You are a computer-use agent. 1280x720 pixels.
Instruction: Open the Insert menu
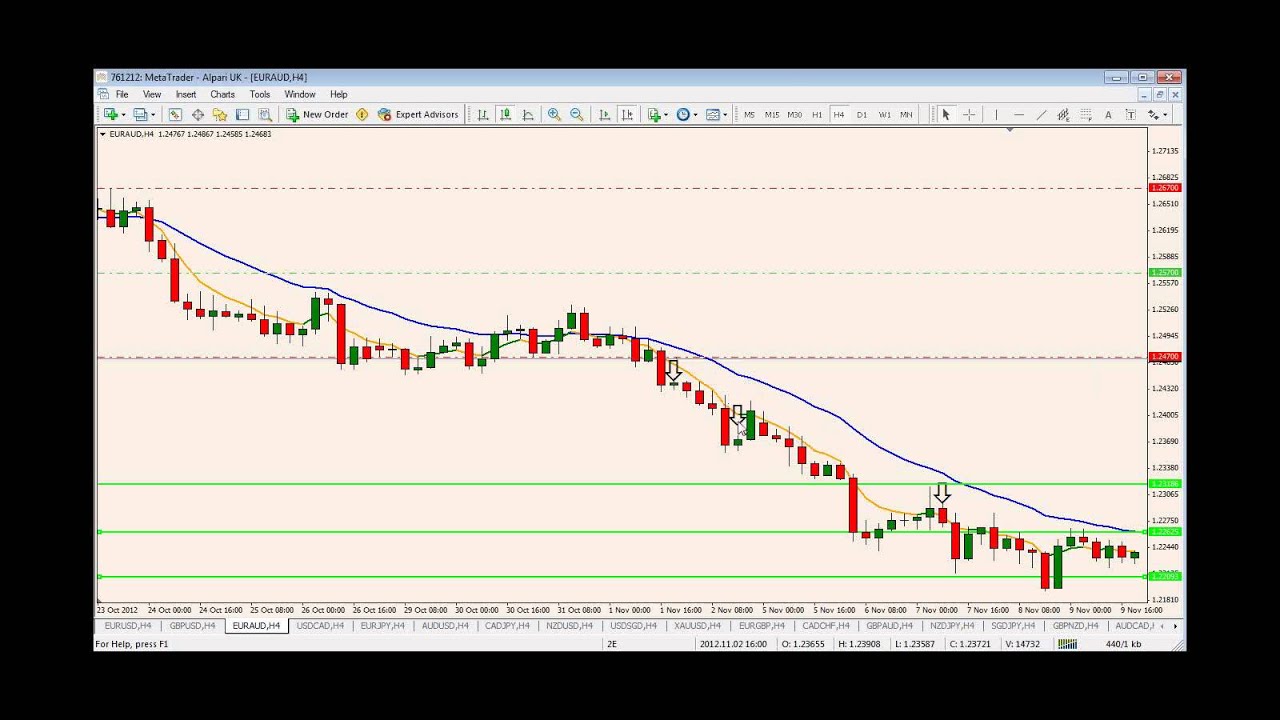click(x=186, y=95)
